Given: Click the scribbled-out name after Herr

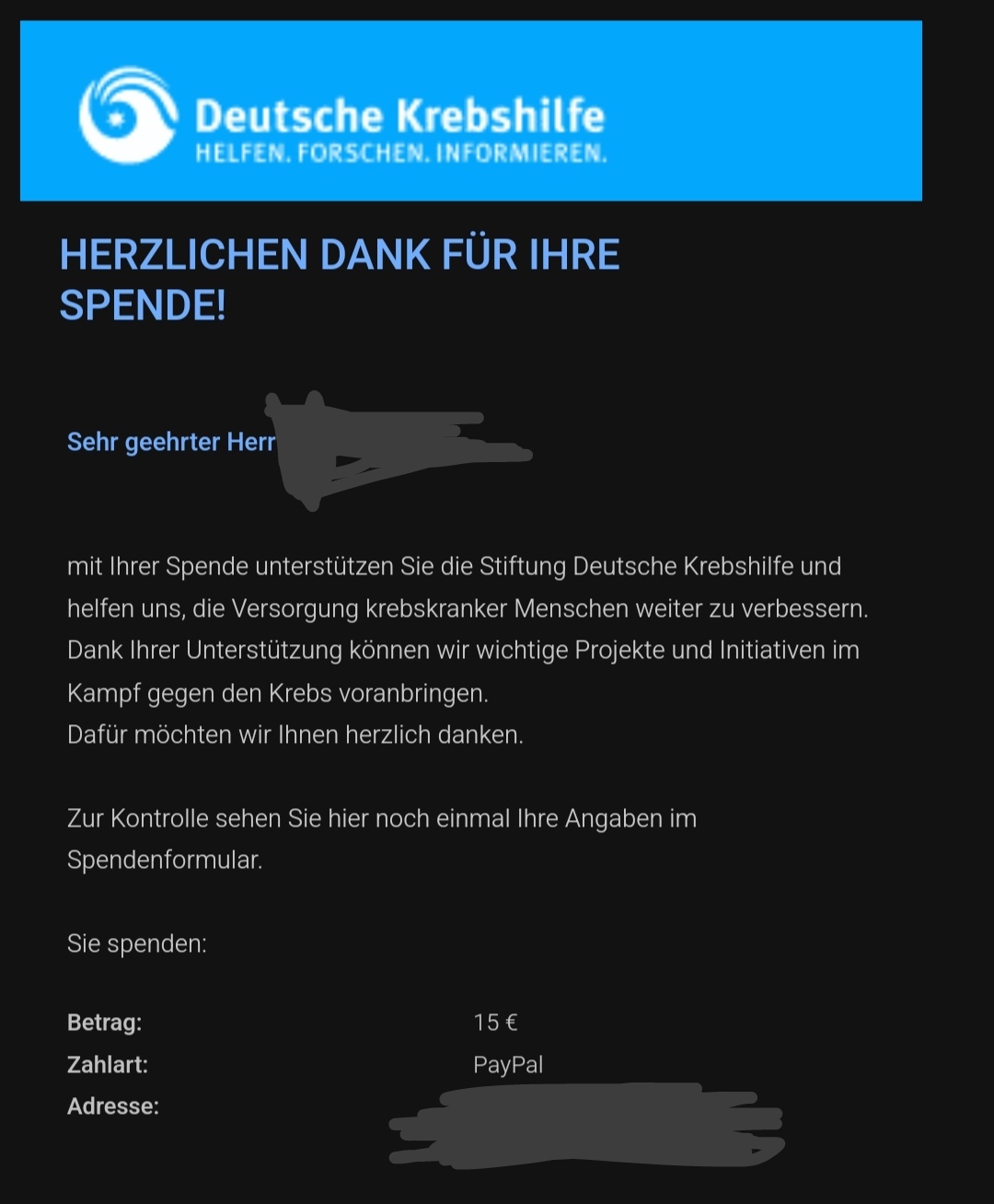Looking at the screenshot, I should click(396, 449).
